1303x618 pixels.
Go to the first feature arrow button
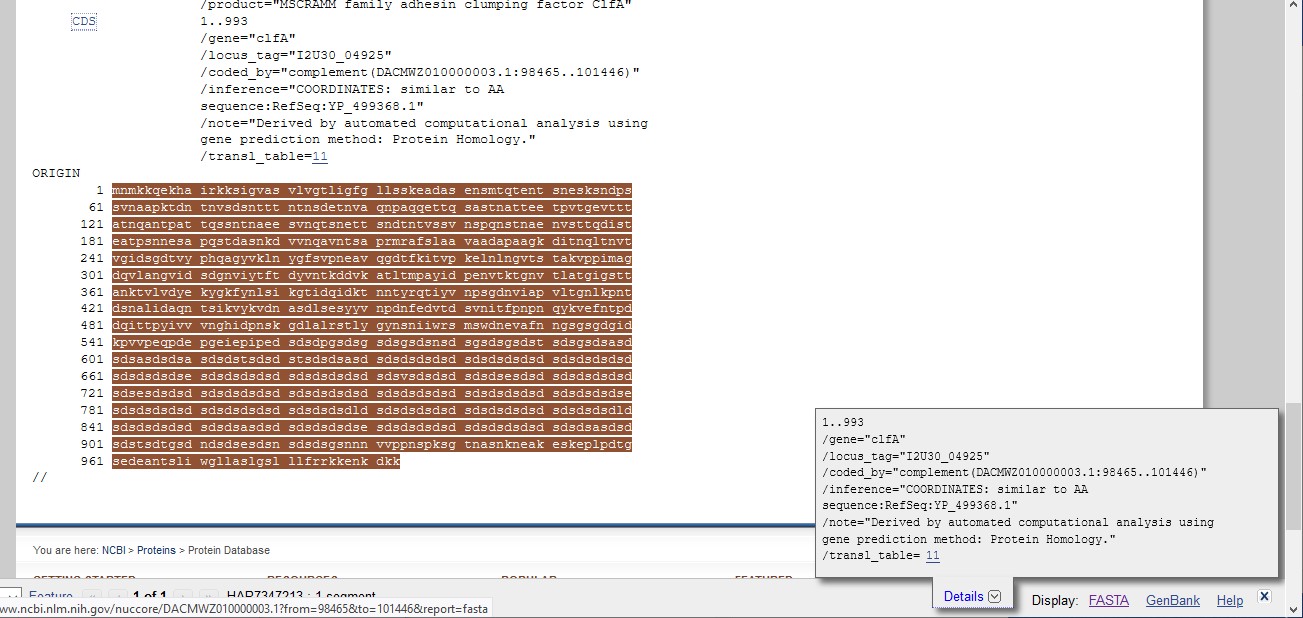click(x=92, y=597)
